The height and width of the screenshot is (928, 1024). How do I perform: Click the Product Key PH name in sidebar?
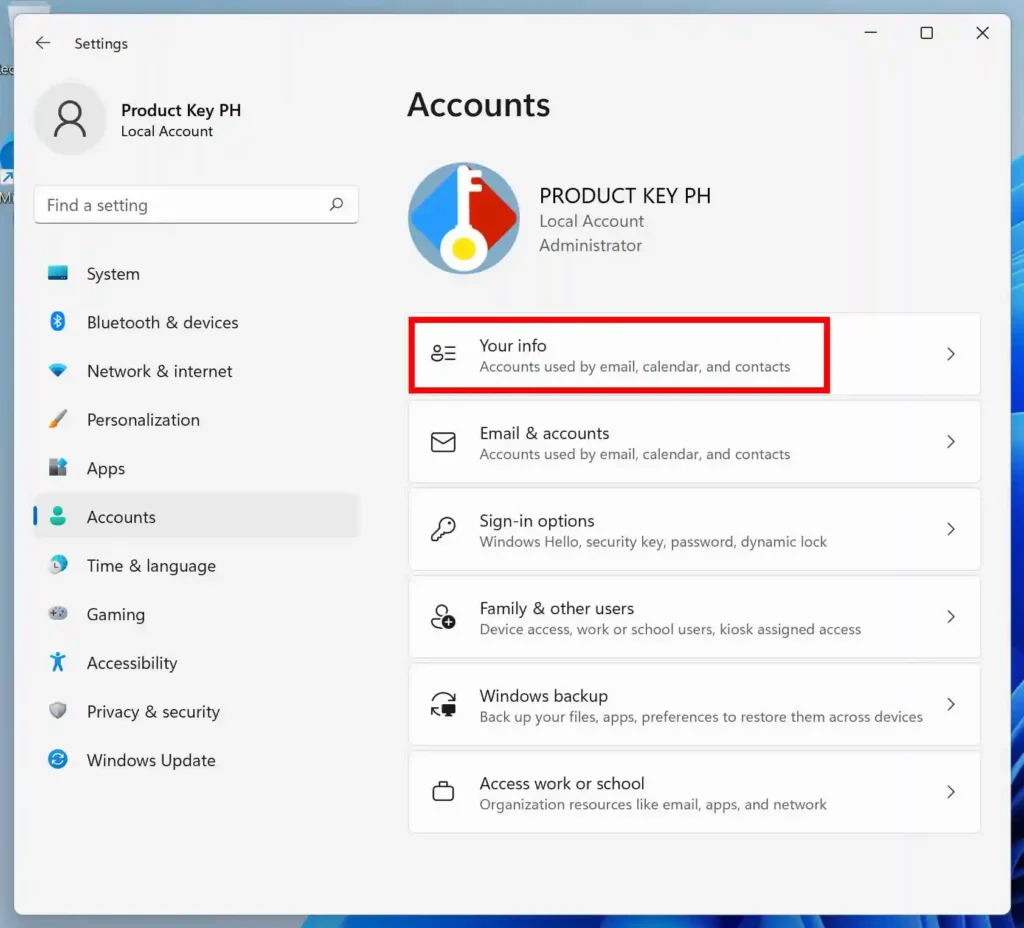181,110
